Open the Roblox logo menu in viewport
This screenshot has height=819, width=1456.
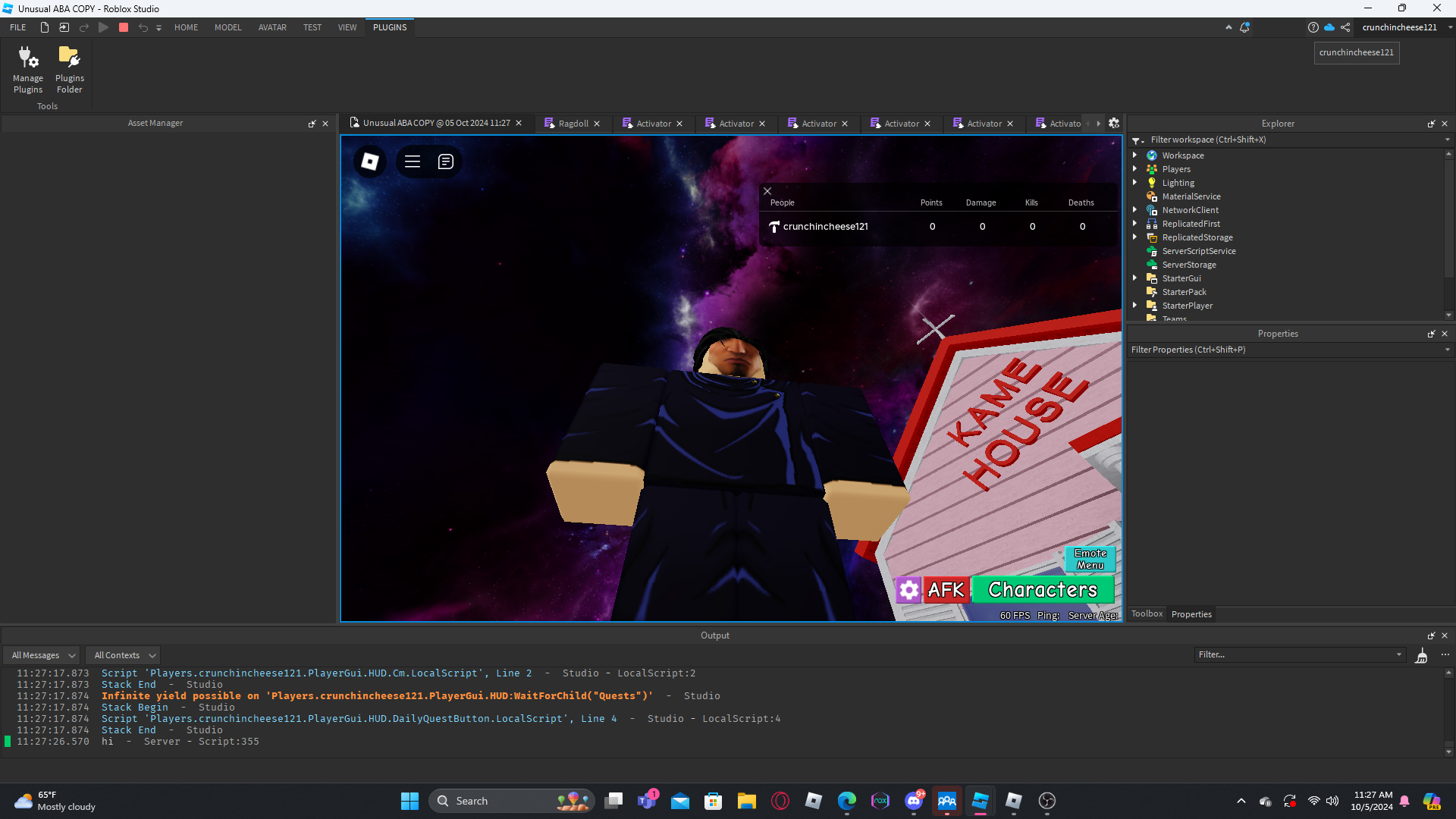(x=370, y=162)
